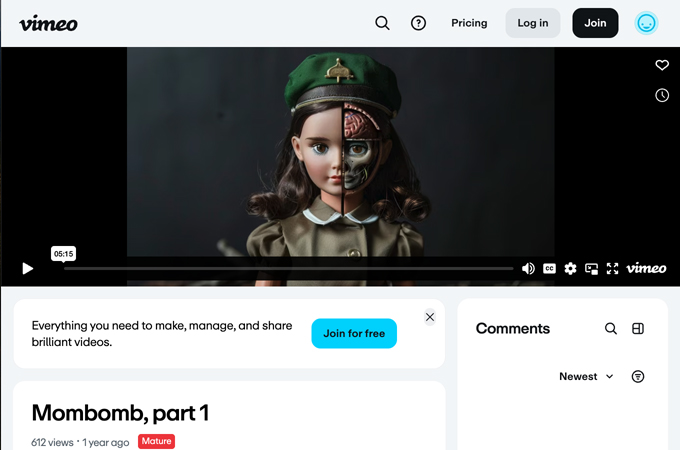The image size is (680, 450).
Task: Search within the comments
Action: pyautogui.click(x=611, y=329)
